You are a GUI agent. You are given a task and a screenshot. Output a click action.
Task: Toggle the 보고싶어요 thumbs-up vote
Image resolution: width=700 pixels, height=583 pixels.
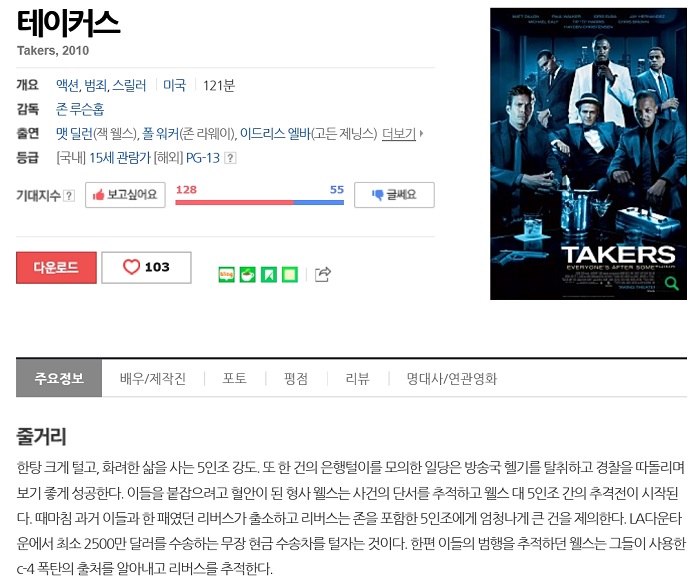pos(125,195)
